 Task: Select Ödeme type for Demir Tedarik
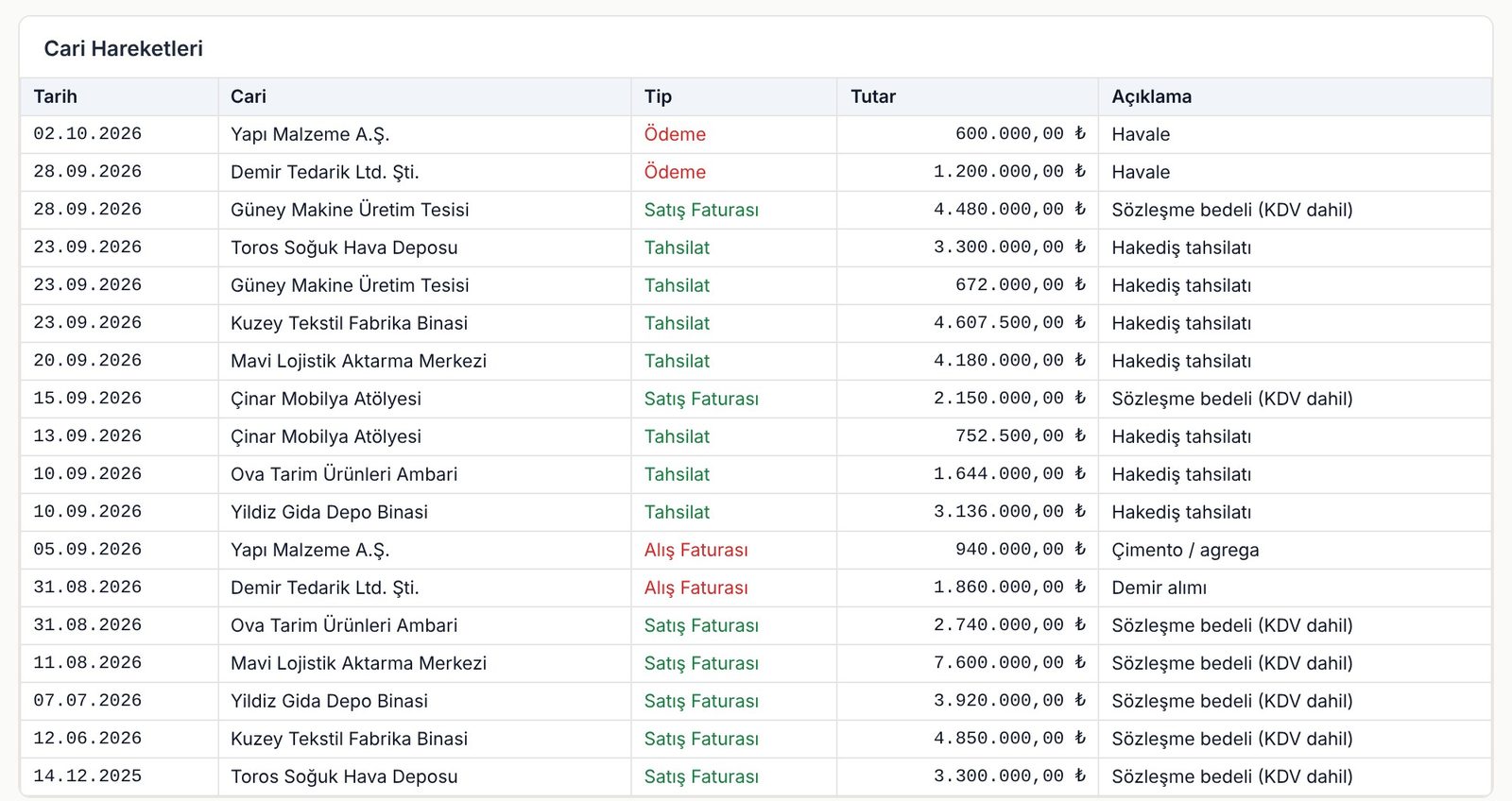675,172
